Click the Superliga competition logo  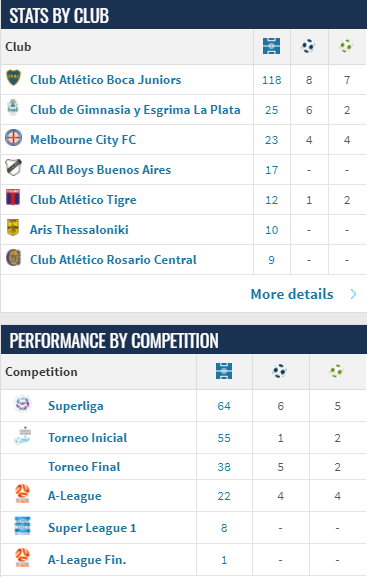(x=22, y=404)
